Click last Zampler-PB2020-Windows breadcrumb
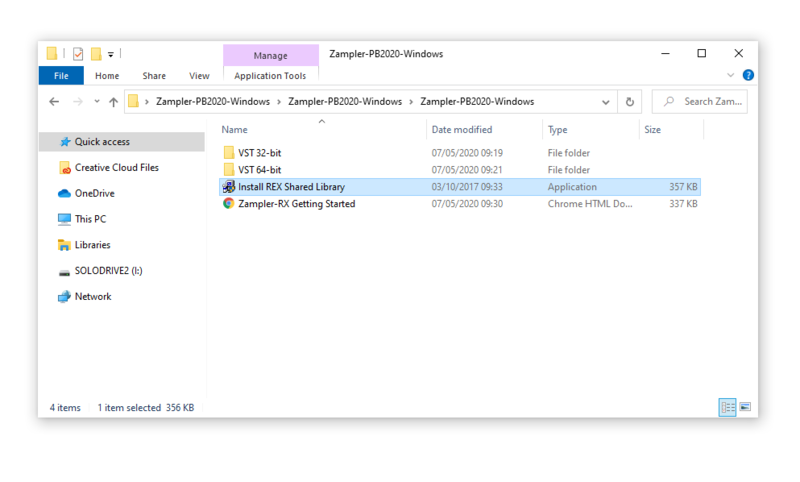The height and width of the screenshot is (482, 800). click(x=477, y=102)
